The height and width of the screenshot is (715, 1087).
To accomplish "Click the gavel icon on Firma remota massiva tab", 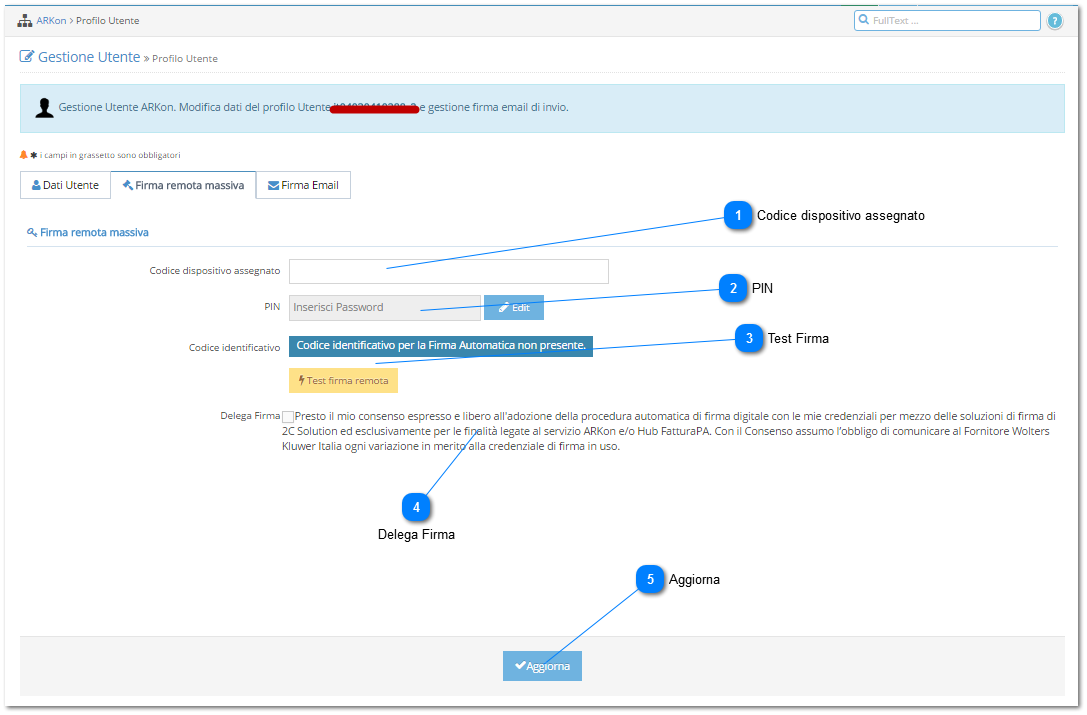I will pos(128,185).
